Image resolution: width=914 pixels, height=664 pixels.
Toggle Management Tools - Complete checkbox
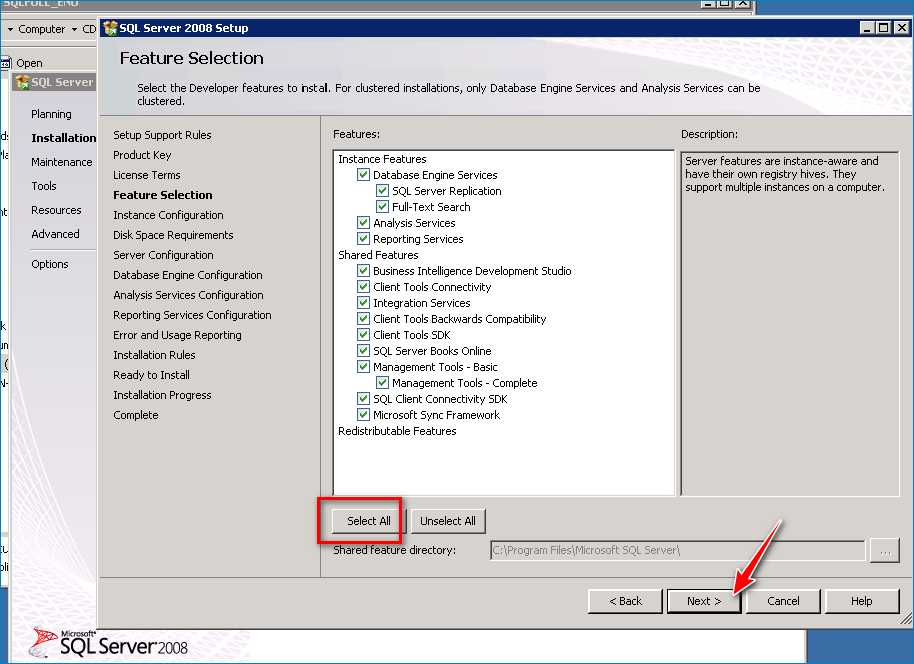382,382
